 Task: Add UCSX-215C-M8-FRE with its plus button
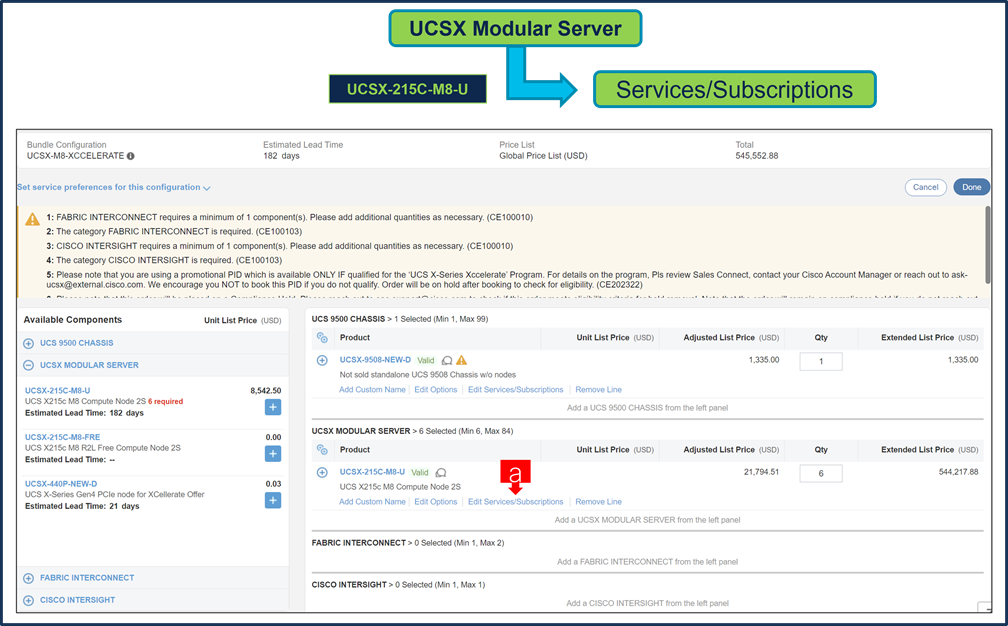[273, 454]
